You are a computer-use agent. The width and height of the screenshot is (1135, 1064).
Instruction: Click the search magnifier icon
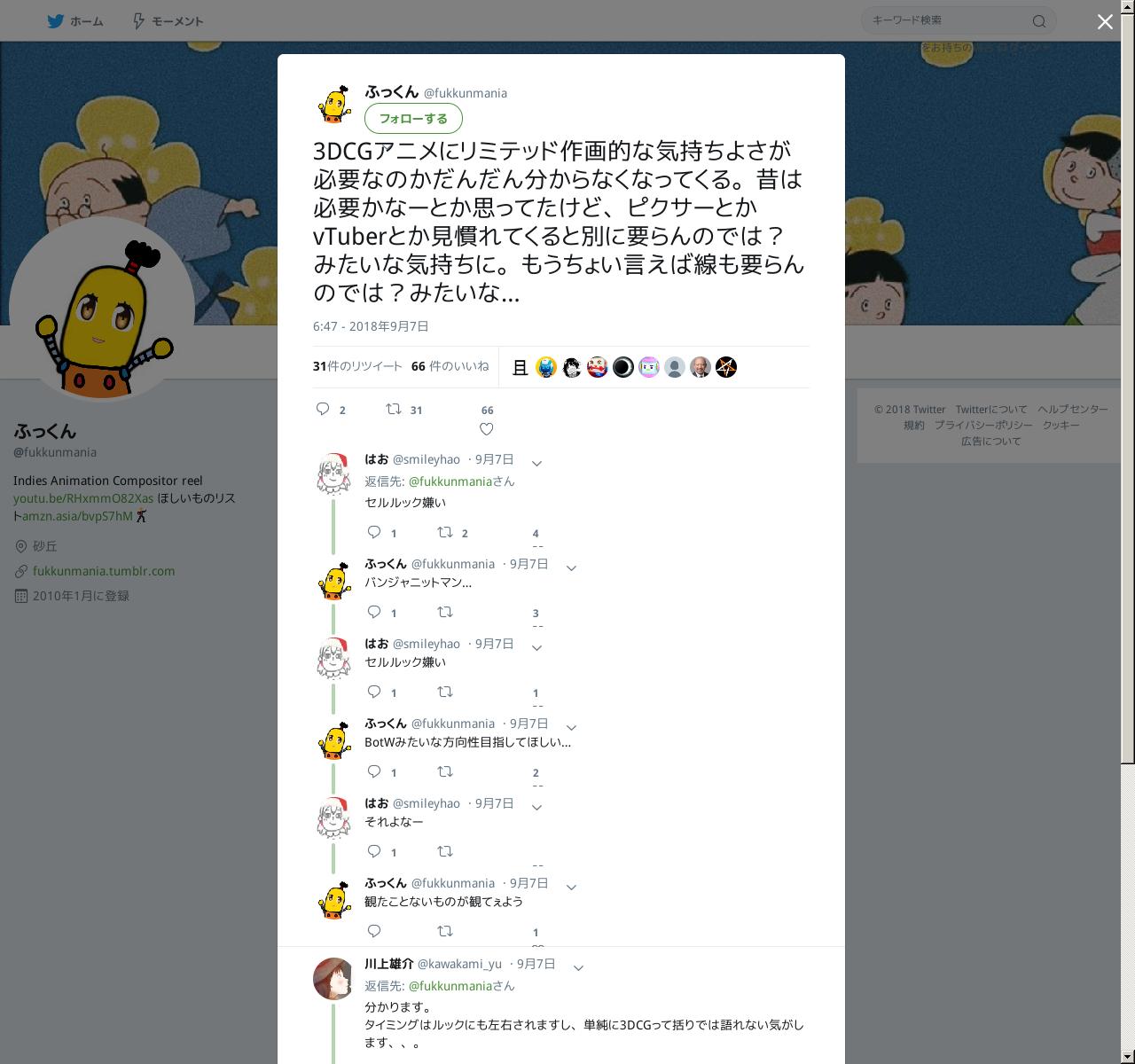click(1039, 21)
